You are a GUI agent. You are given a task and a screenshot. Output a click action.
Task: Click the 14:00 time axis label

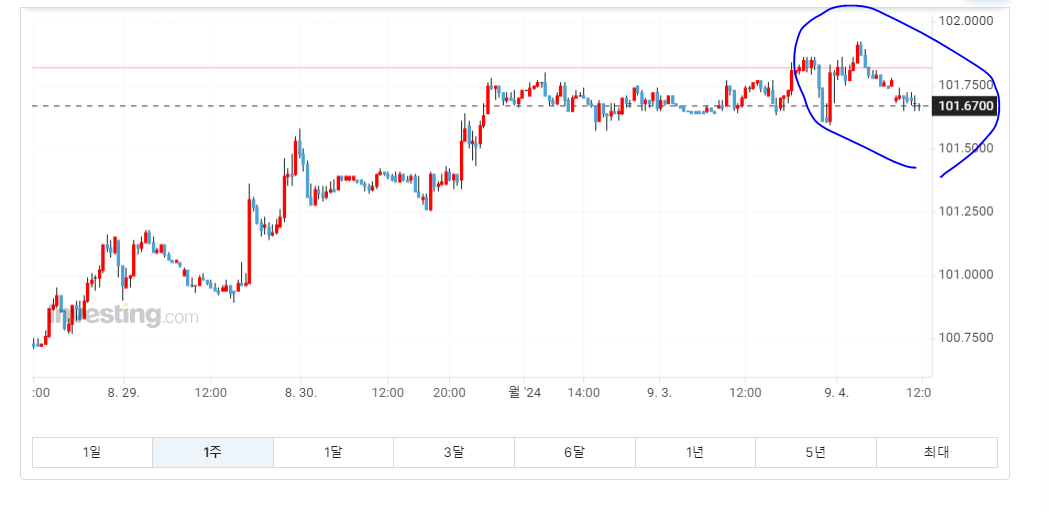(x=583, y=393)
